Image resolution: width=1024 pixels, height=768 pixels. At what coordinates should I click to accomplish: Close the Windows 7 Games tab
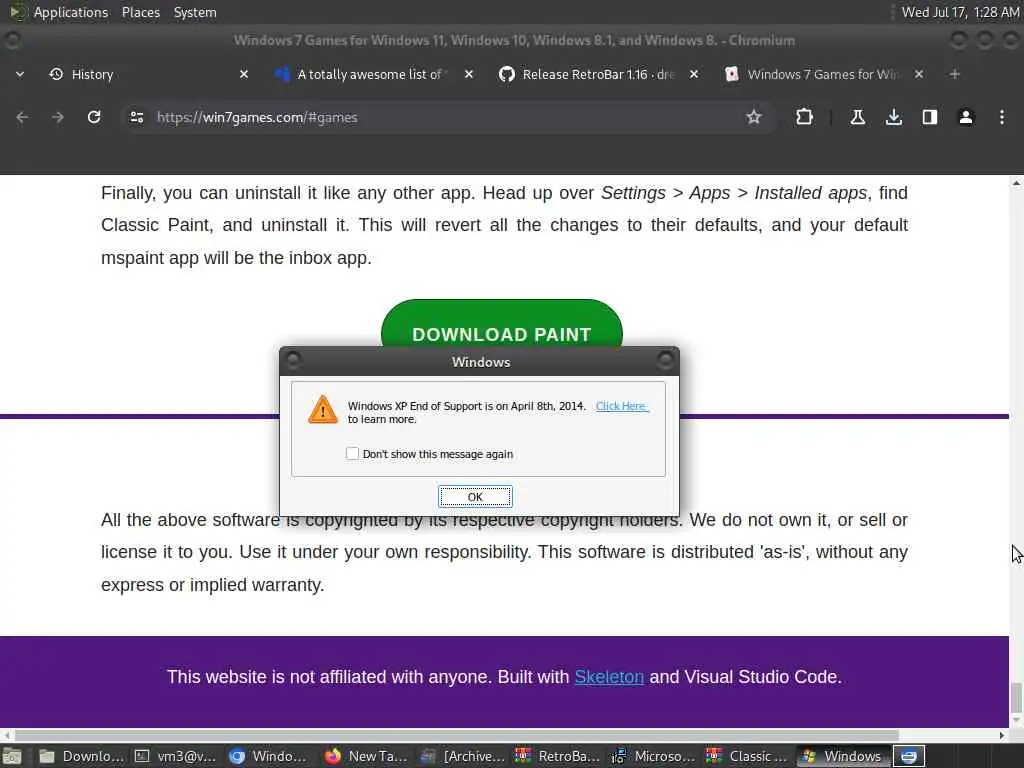919,74
